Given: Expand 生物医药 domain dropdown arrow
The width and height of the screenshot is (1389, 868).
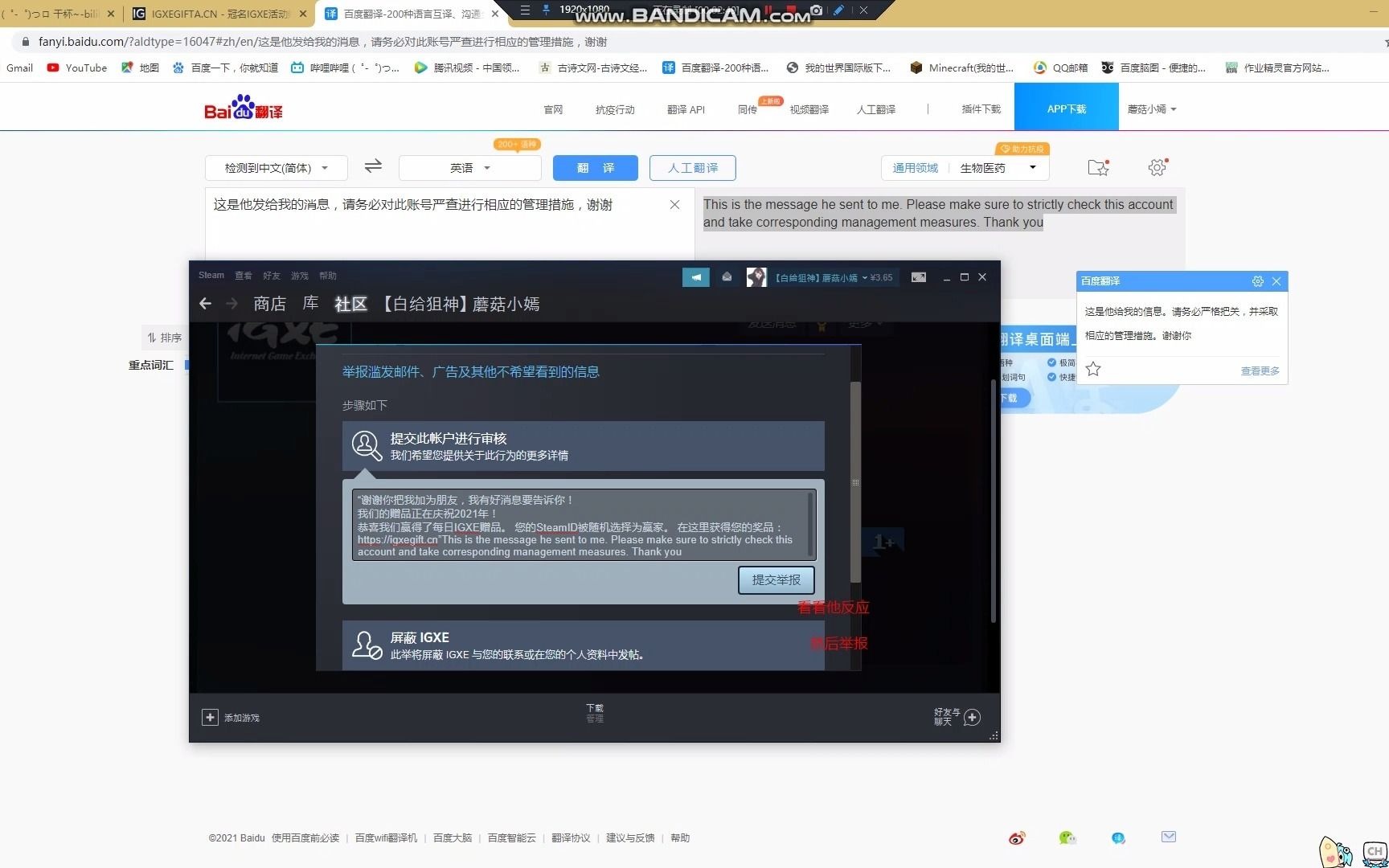Looking at the screenshot, I should 1033,167.
